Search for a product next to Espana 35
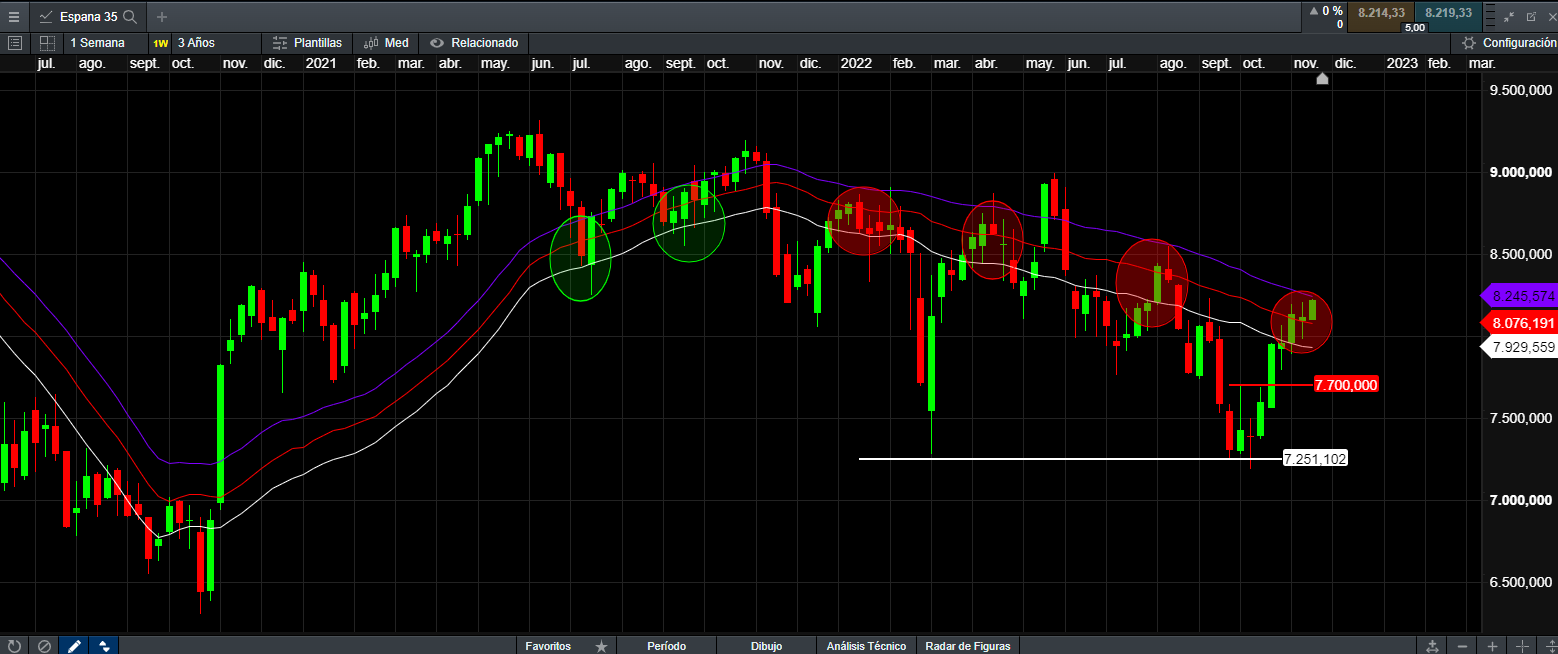This screenshot has width=1558, height=654. (x=129, y=17)
